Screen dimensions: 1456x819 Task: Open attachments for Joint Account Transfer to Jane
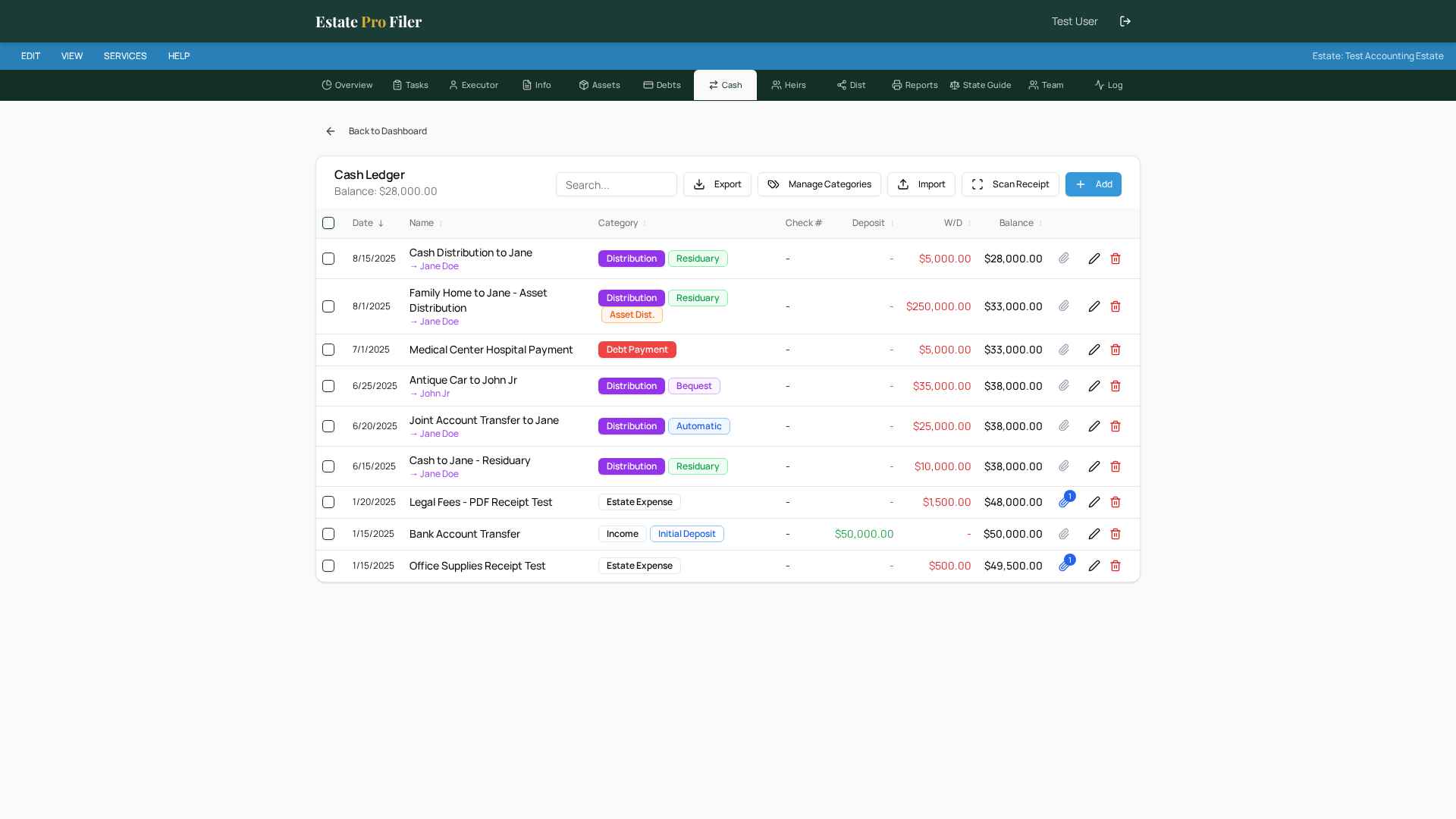tap(1064, 426)
